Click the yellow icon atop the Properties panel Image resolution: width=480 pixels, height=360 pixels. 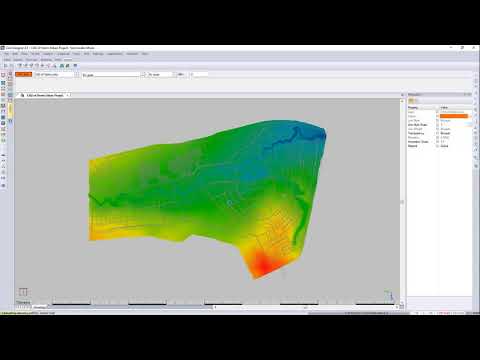click(411, 100)
